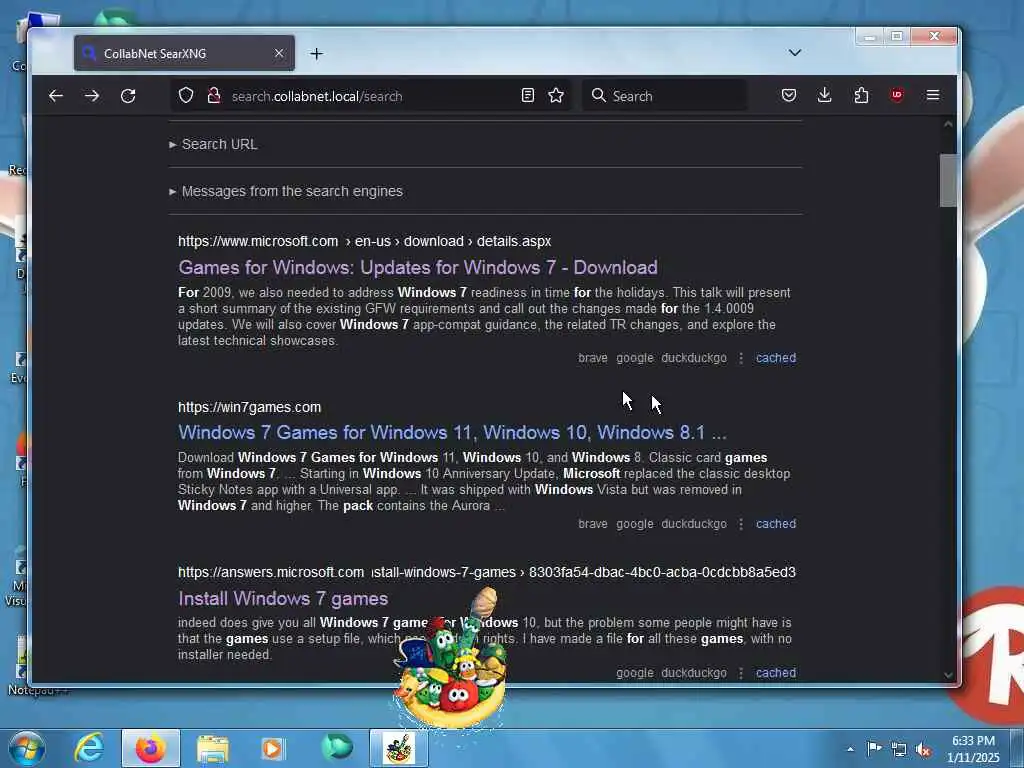Open Windows Media Player taskbar icon
Viewport: 1024px width, 768px height.
272,748
